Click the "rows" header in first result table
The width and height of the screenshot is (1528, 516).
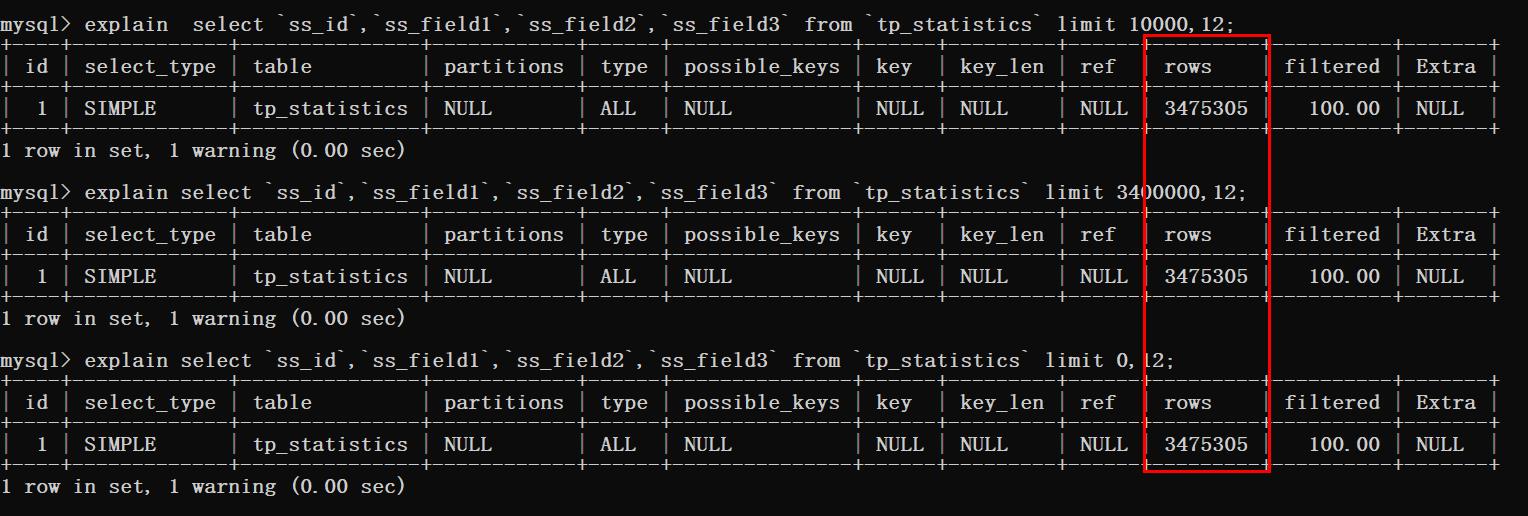(1187, 67)
